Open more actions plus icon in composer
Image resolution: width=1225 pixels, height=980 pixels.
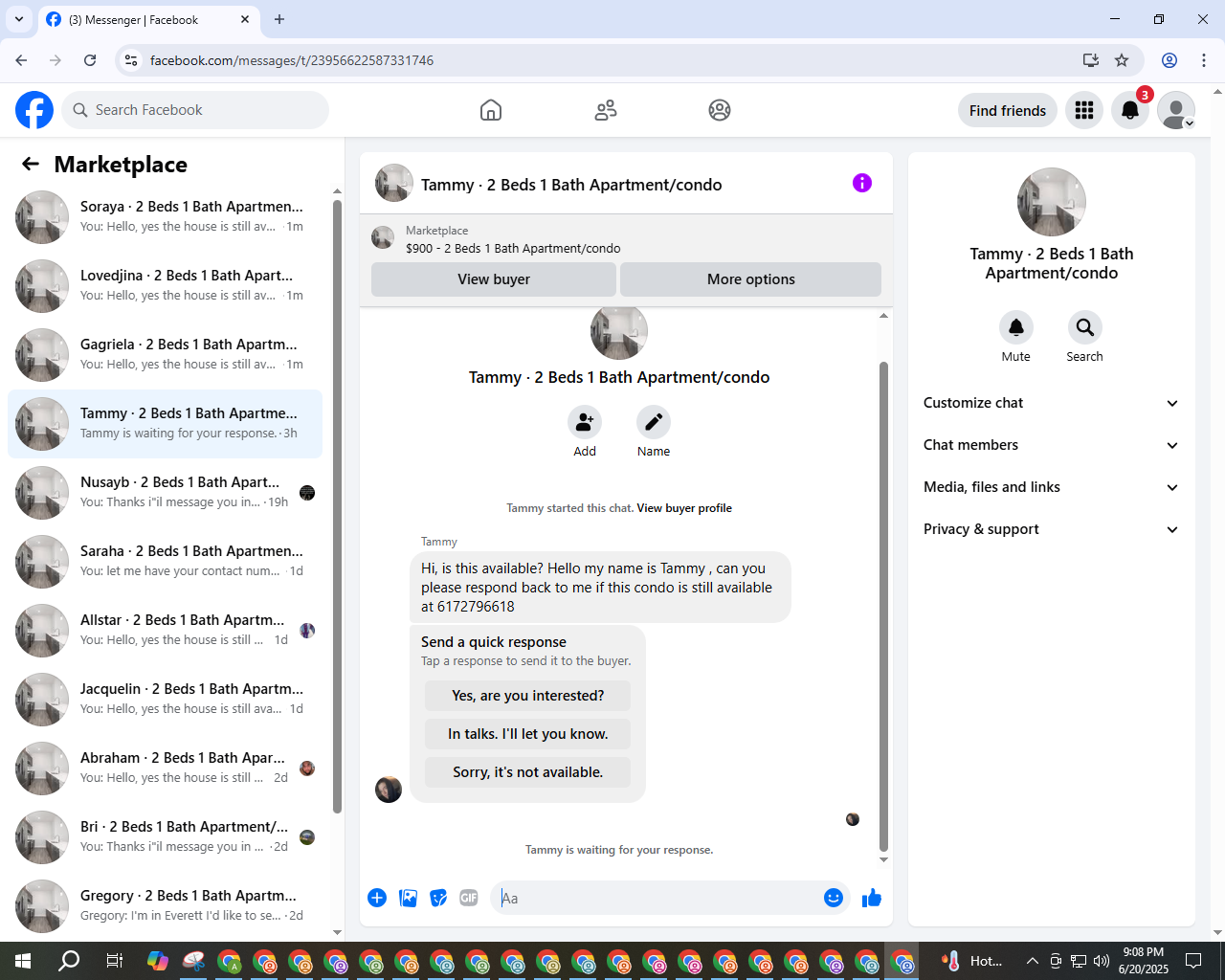point(377,898)
